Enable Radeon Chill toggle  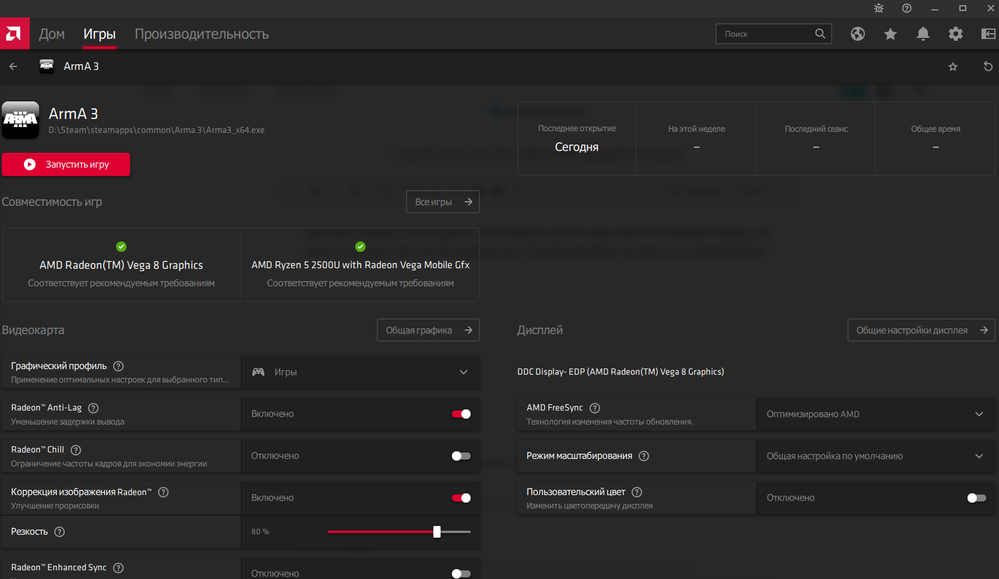coord(461,456)
